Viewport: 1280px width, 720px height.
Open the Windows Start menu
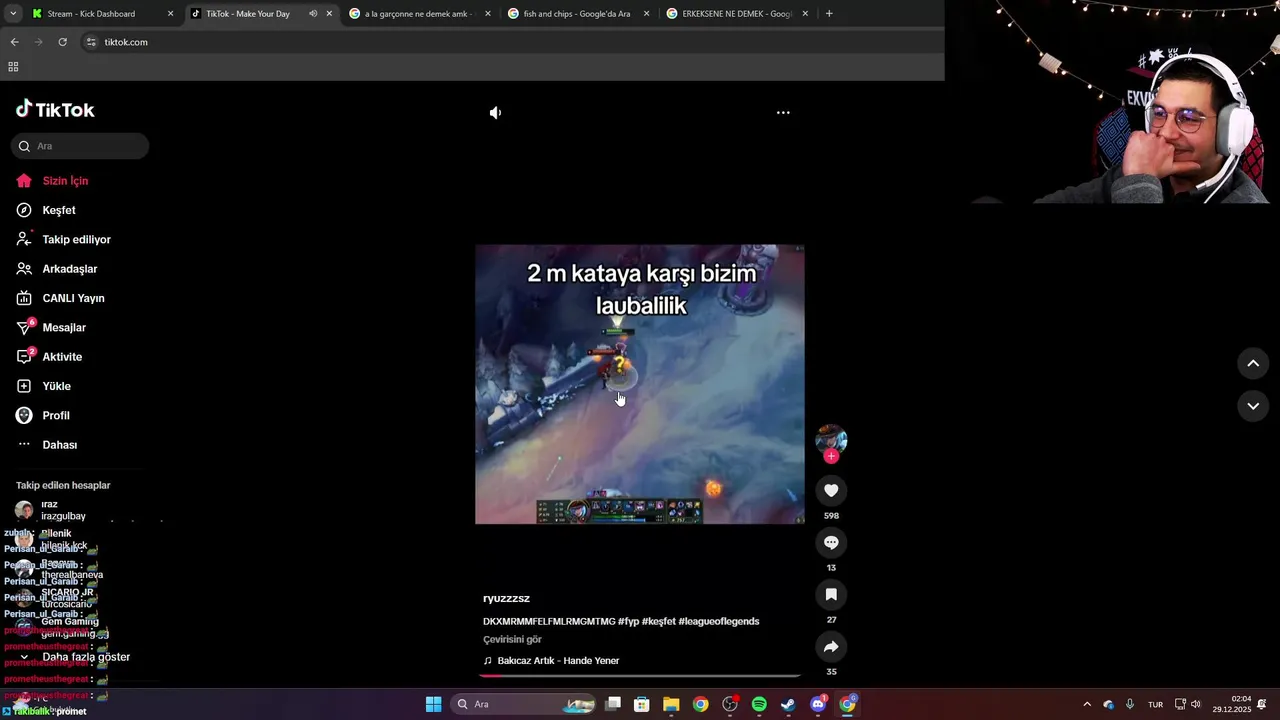pyautogui.click(x=433, y=704)
